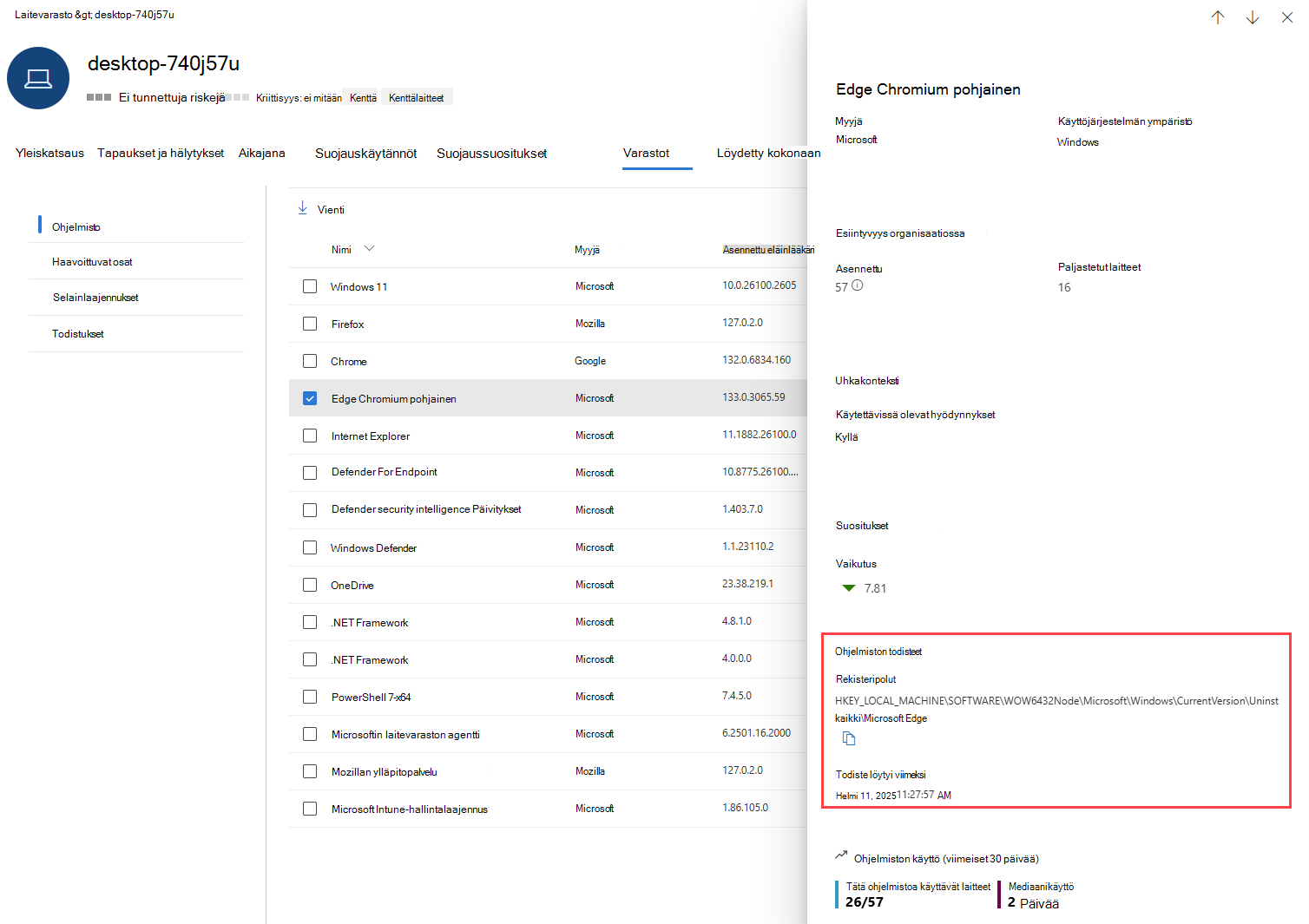Click the desktop-740j57u device title
Viewport: 1309px width, 924px height.
[x=163, y=63]
